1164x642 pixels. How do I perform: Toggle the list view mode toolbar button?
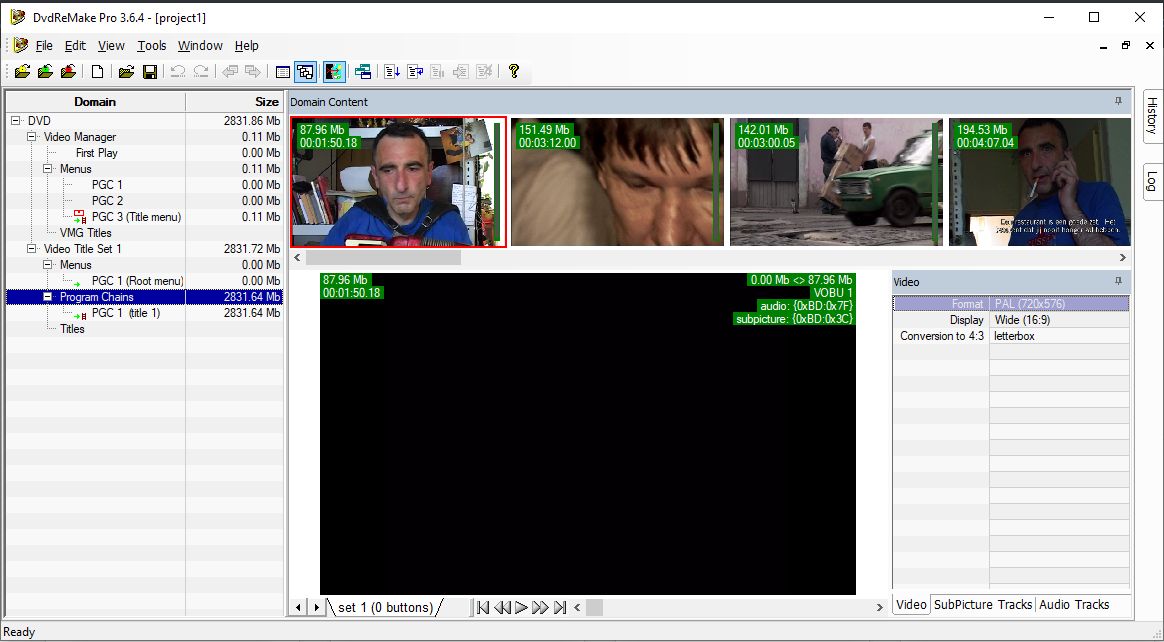[x=282, y=71]
